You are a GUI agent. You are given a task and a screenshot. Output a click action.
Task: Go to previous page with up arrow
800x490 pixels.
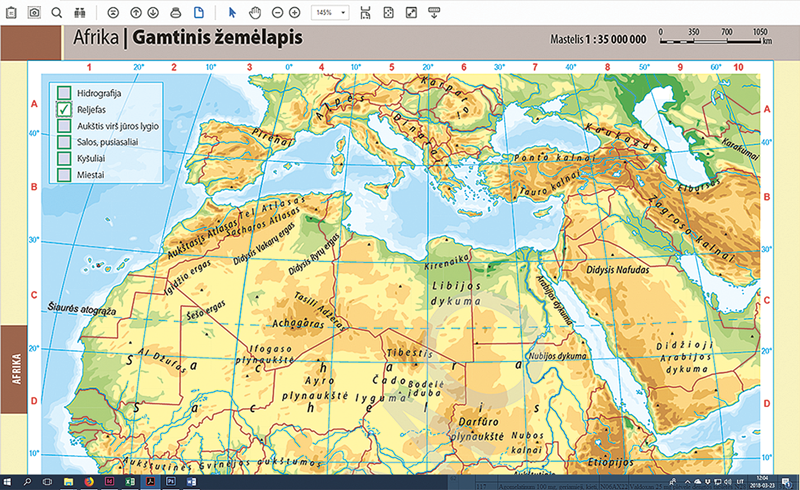(136, 13)
